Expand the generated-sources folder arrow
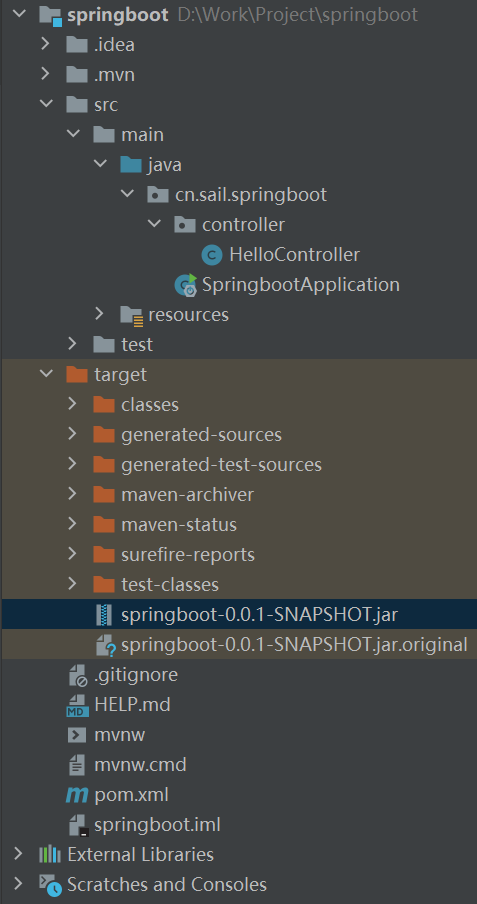This screenshot has height=904, width=477. (73, 434)
